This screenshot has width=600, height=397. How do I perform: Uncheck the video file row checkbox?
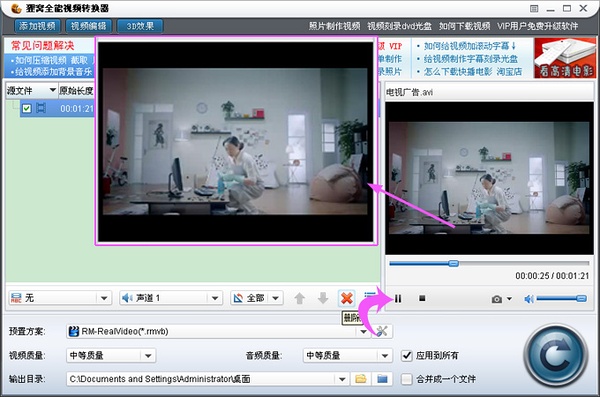(26, 108)
